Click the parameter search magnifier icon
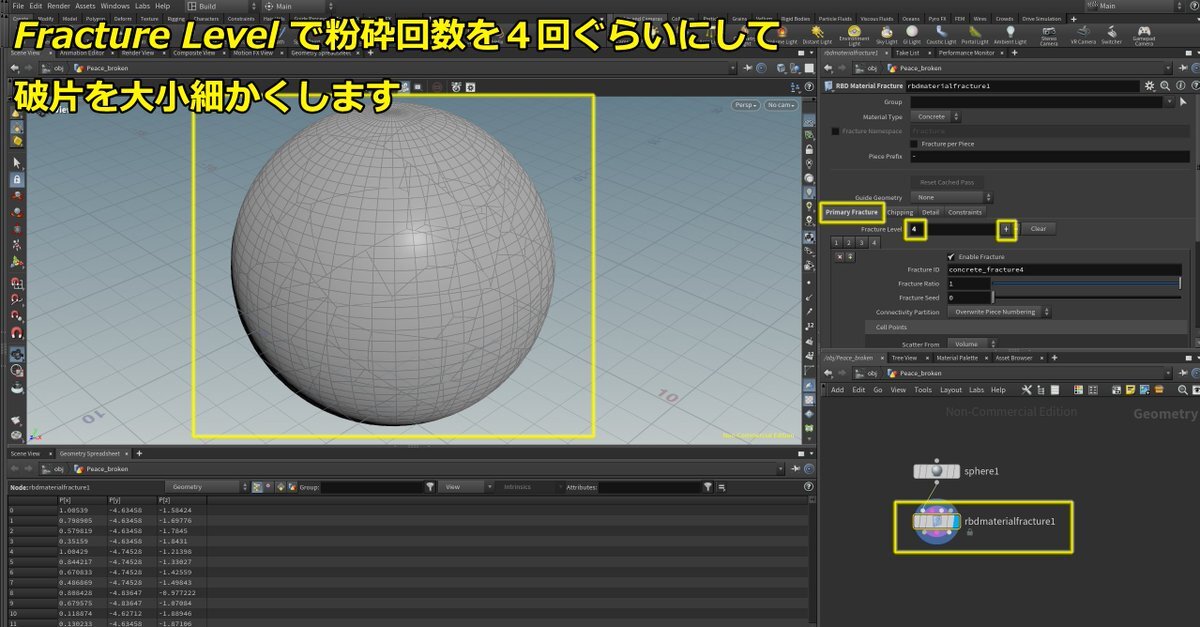 tap(1162, 86)
